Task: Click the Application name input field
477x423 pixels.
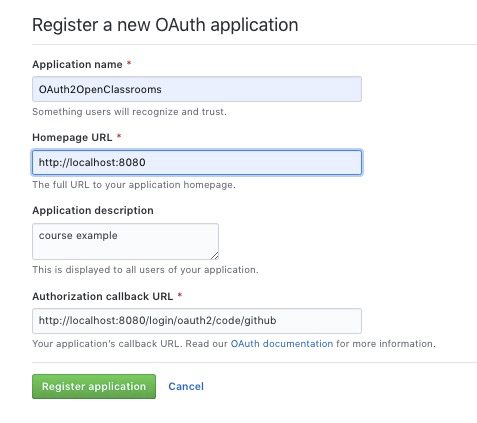Action: click(197, 89)
